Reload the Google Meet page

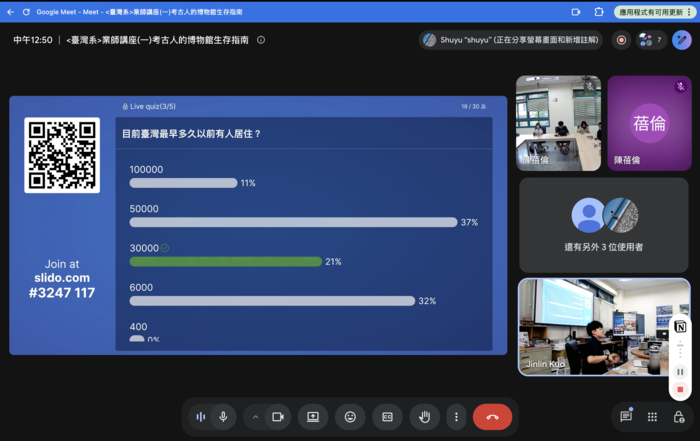(26, 12)
